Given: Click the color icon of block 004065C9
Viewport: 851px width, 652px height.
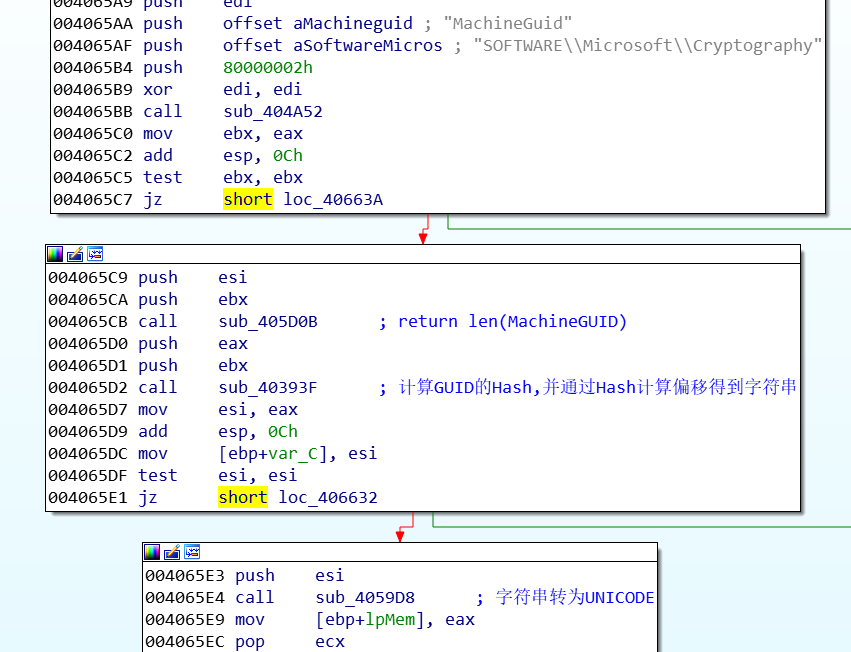Looking at the screenshot, I should pyautogui.click(x=55, y=254).
